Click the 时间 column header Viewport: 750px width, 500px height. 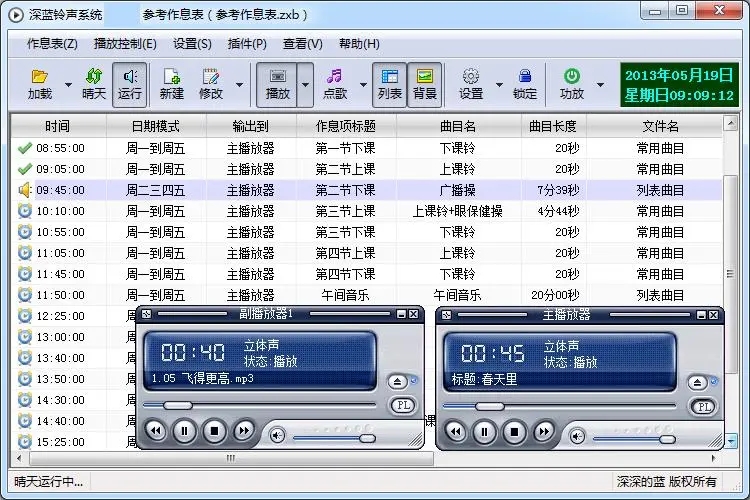tap(58, 126)
